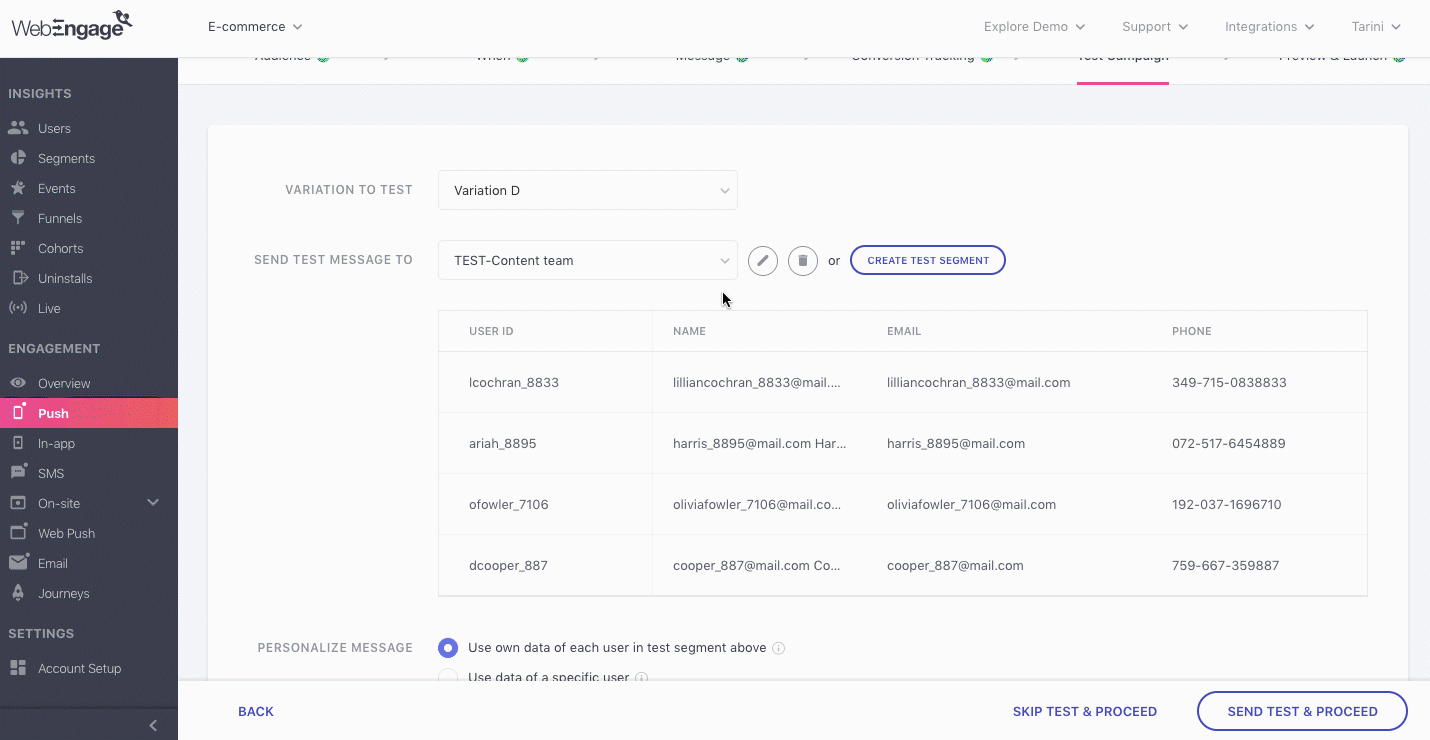The width and height of the screenshot is (1430, 740).
Task: Click the User ID column header
Action: [491, 331]
